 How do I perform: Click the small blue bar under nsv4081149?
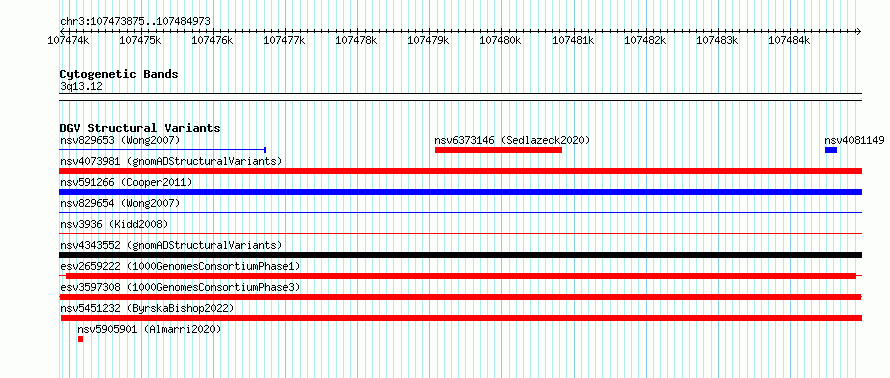coord(831,150)
